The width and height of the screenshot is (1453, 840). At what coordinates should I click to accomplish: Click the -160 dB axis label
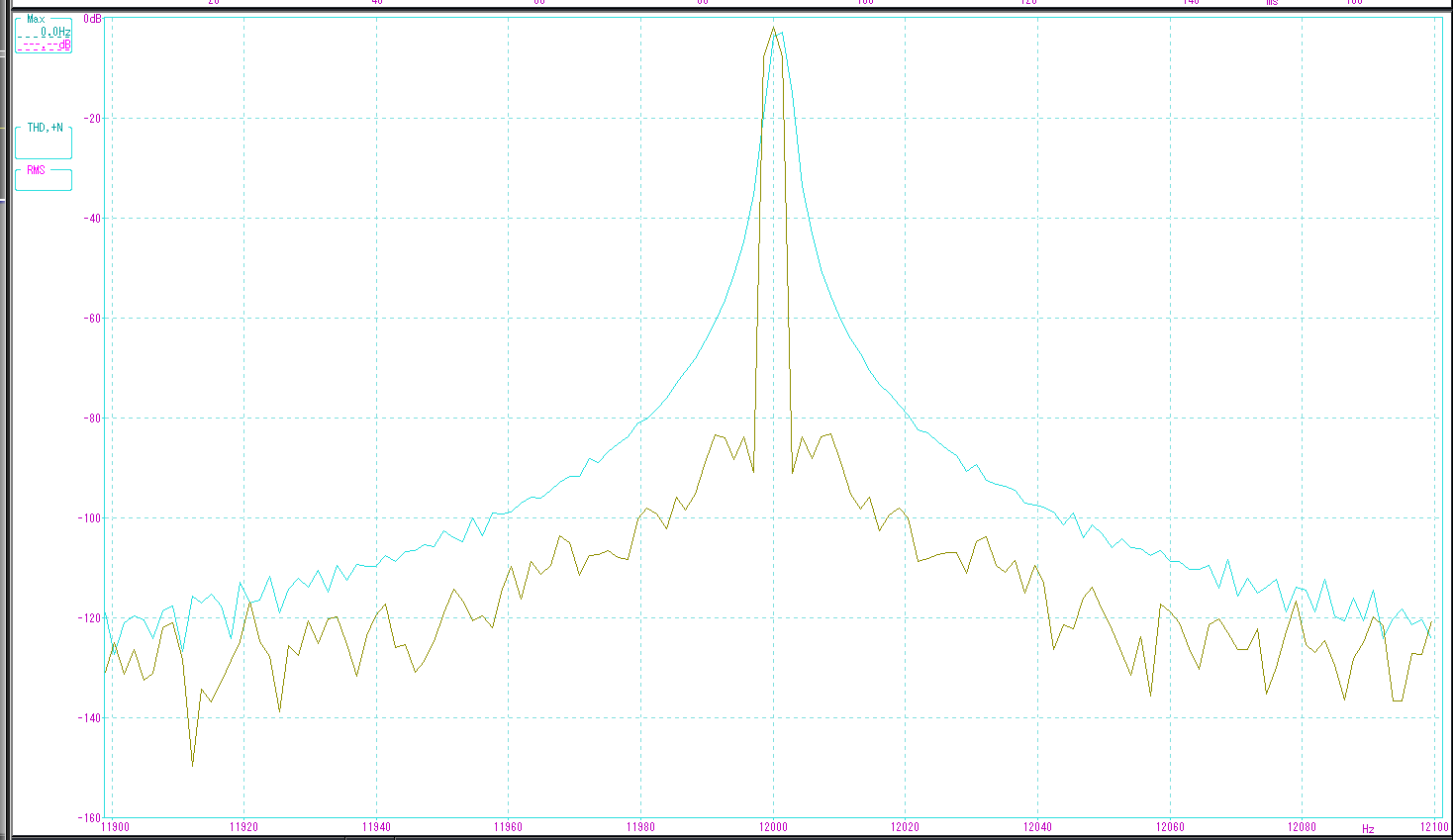point(90,818)
